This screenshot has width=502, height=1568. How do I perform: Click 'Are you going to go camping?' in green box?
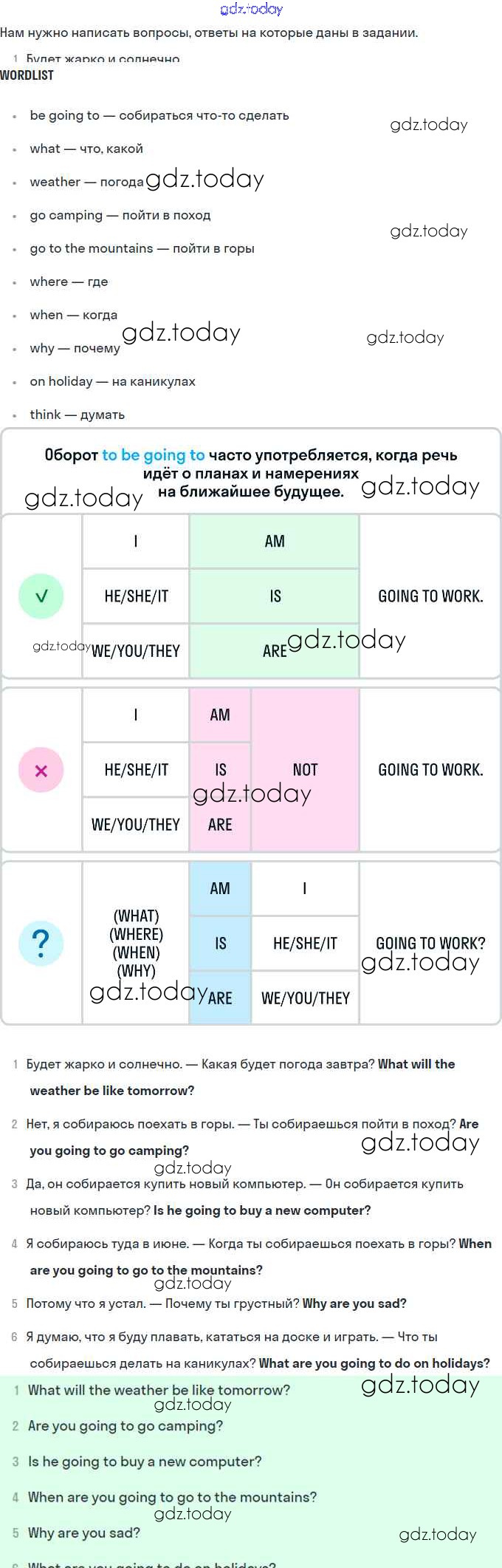pos(125,1426)
